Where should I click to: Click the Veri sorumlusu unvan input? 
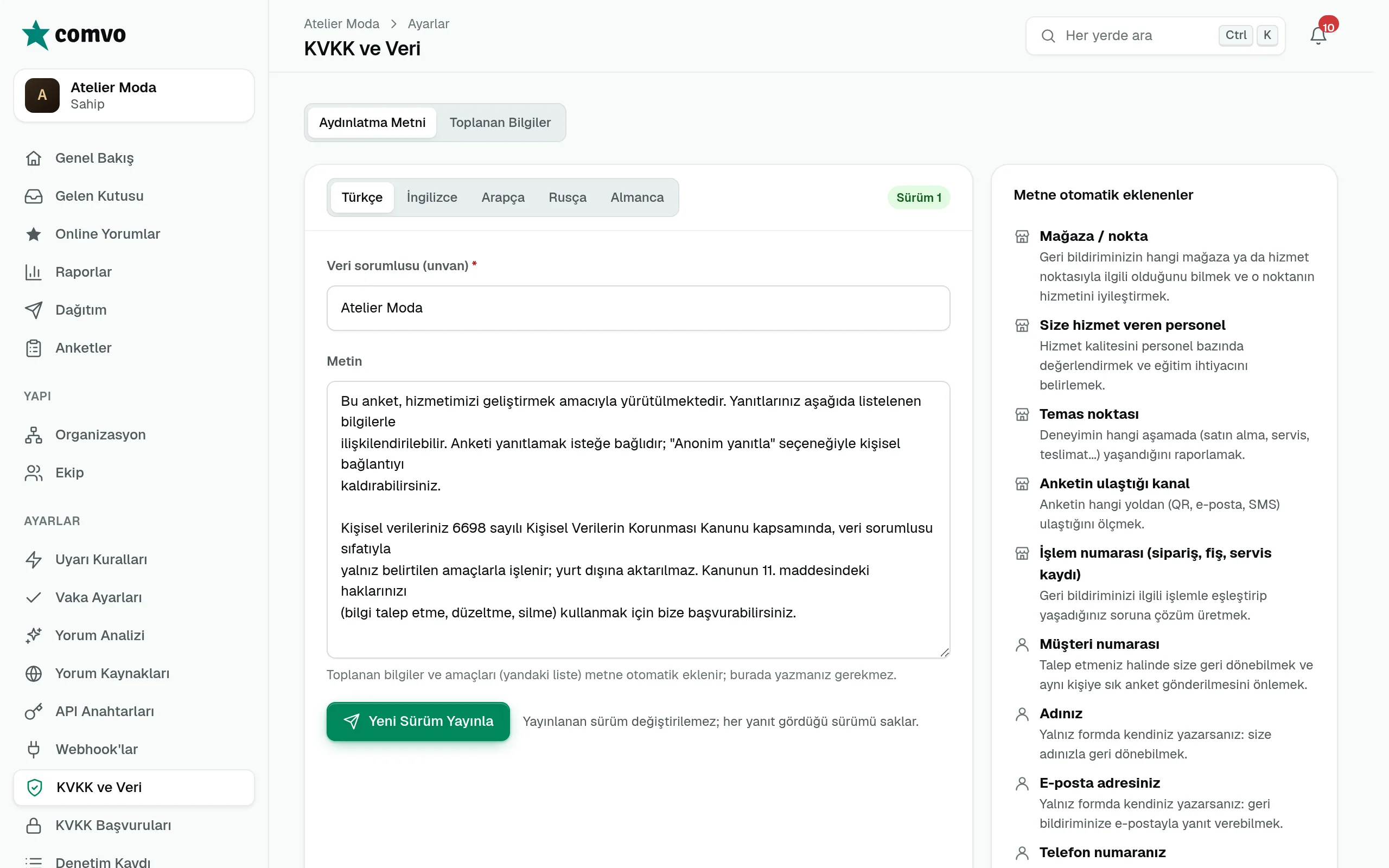click(x=638, y=308)
